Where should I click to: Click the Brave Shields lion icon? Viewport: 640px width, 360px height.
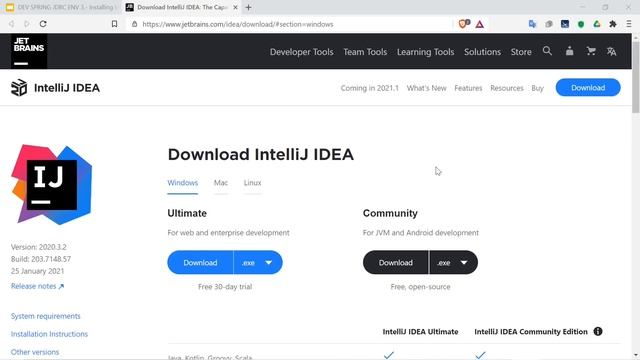(x=464, y=24)
